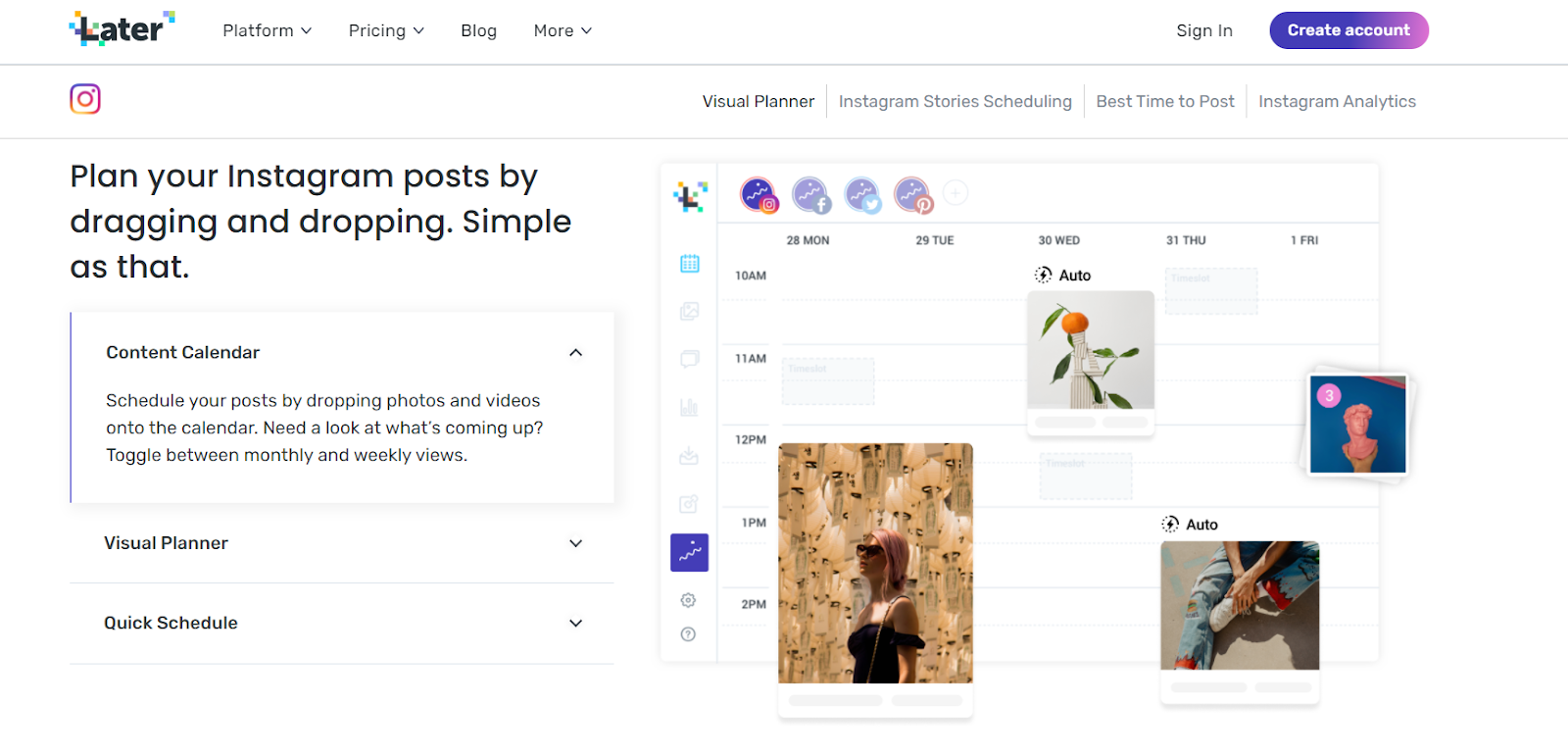Click the Thursday 10AM timeslot placeholder
The height and width of the screenshot is (756, 1568).
pyautogui.click(x=1211, y=291)
